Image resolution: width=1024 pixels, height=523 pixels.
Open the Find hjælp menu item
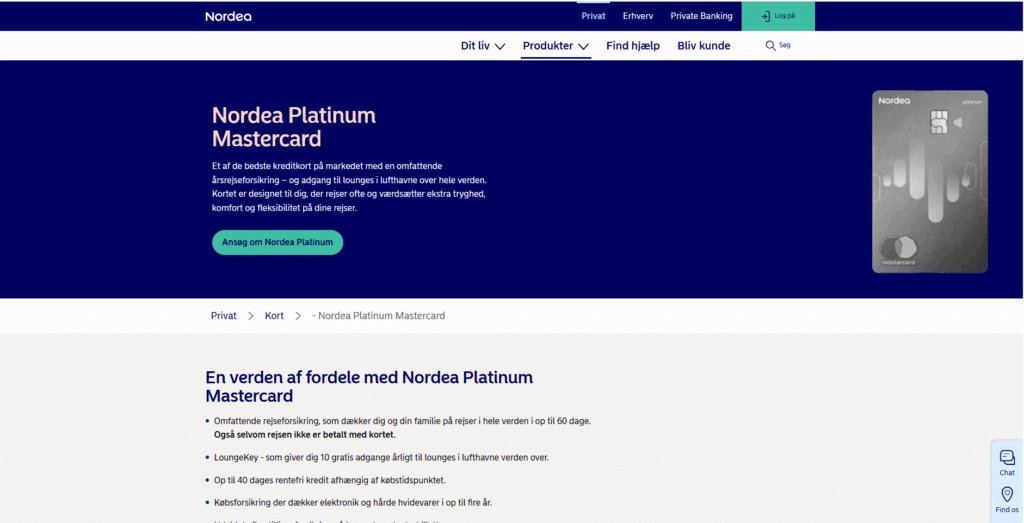tap(632, 46)
